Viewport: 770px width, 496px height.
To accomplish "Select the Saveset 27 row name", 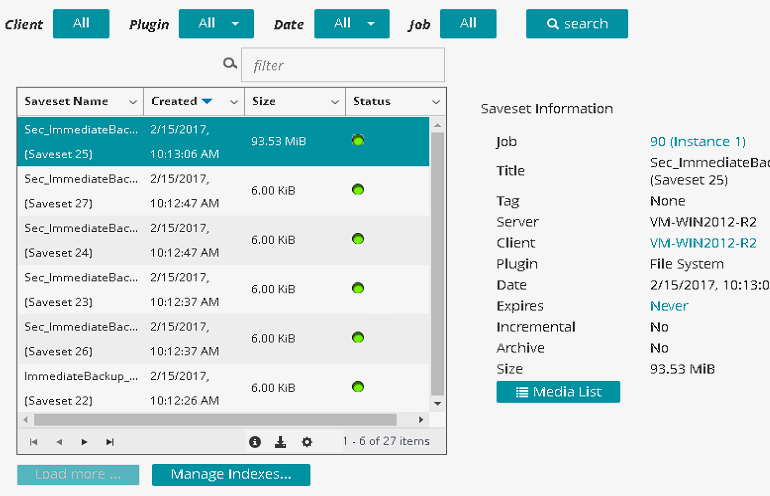I will coord(81,191).
